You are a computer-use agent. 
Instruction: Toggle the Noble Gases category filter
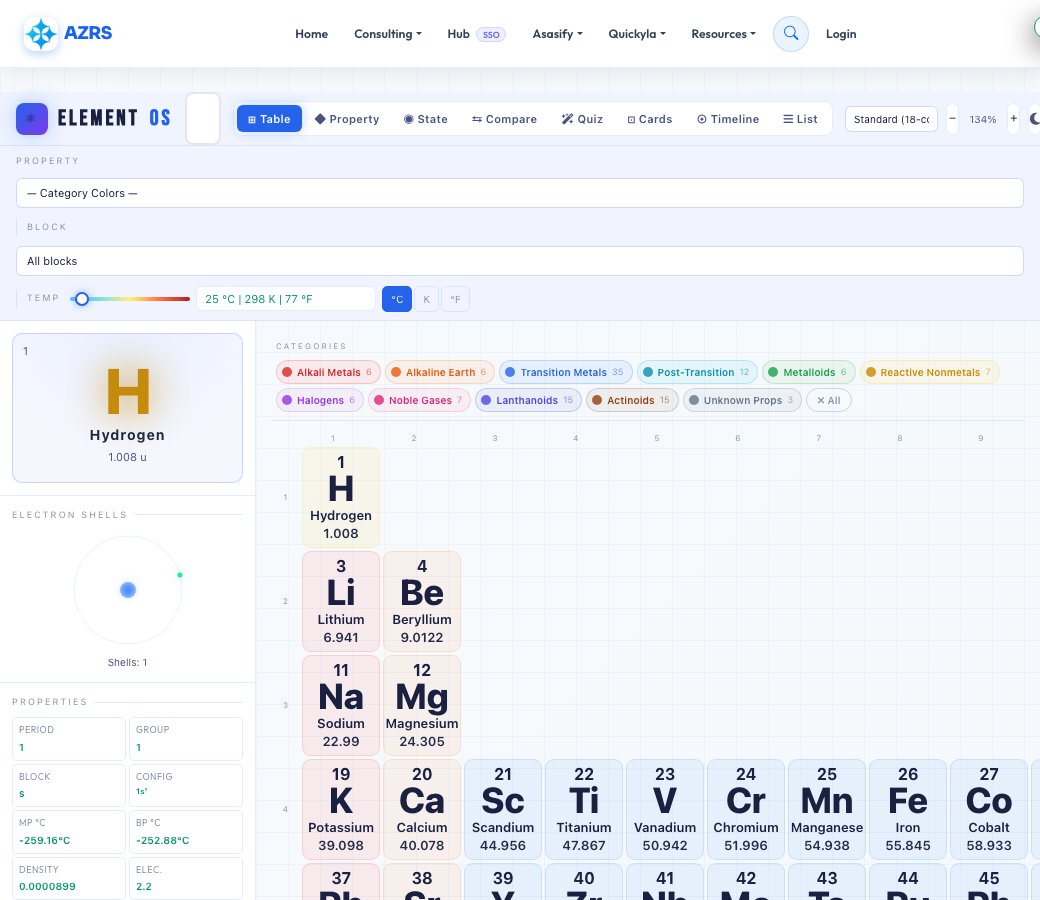coord(419,400)
